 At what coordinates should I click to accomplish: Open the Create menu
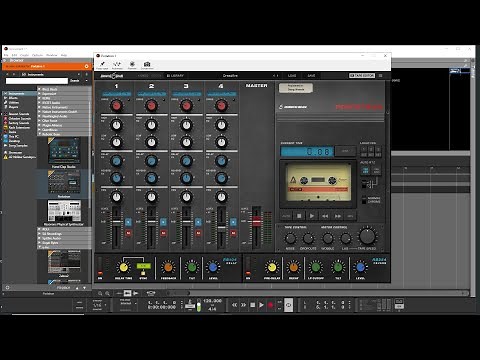pyautogui.click(x=24, y=55)
